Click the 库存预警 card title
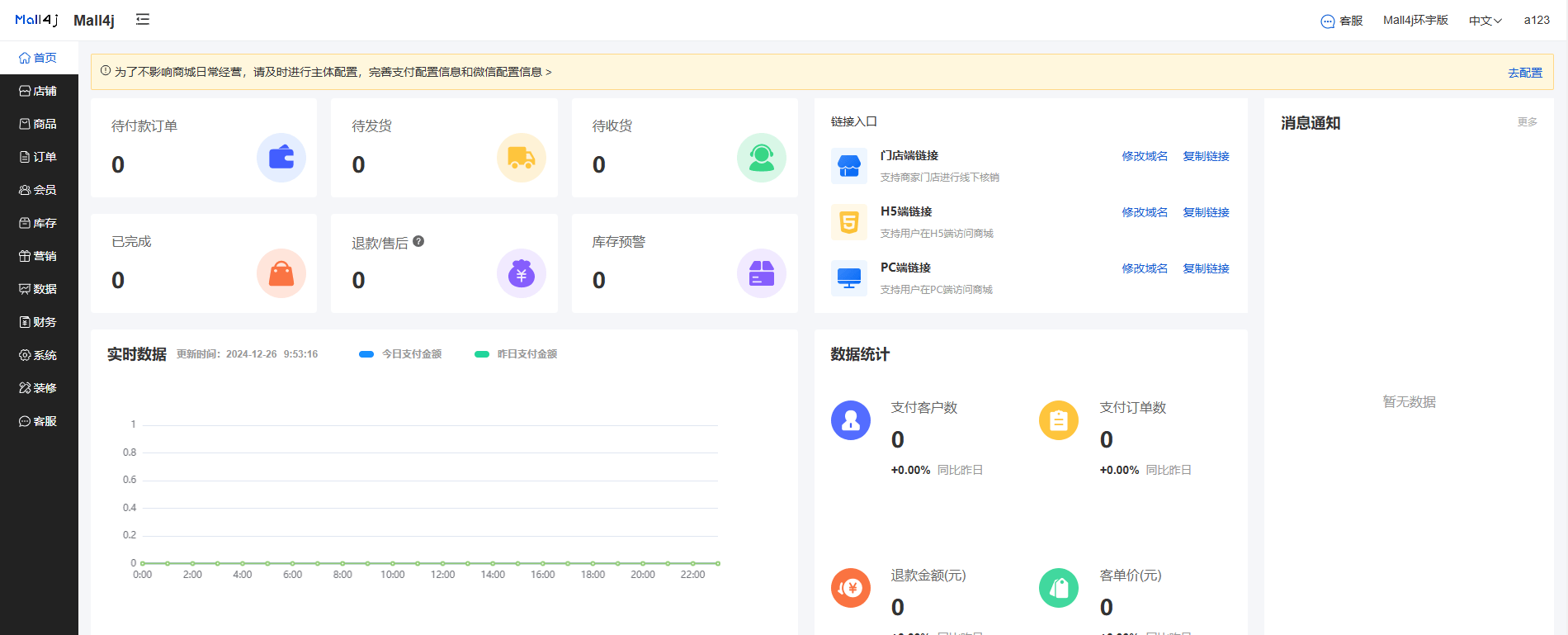Viewport: 1568px width, 635px height. [x=619, y=242]
